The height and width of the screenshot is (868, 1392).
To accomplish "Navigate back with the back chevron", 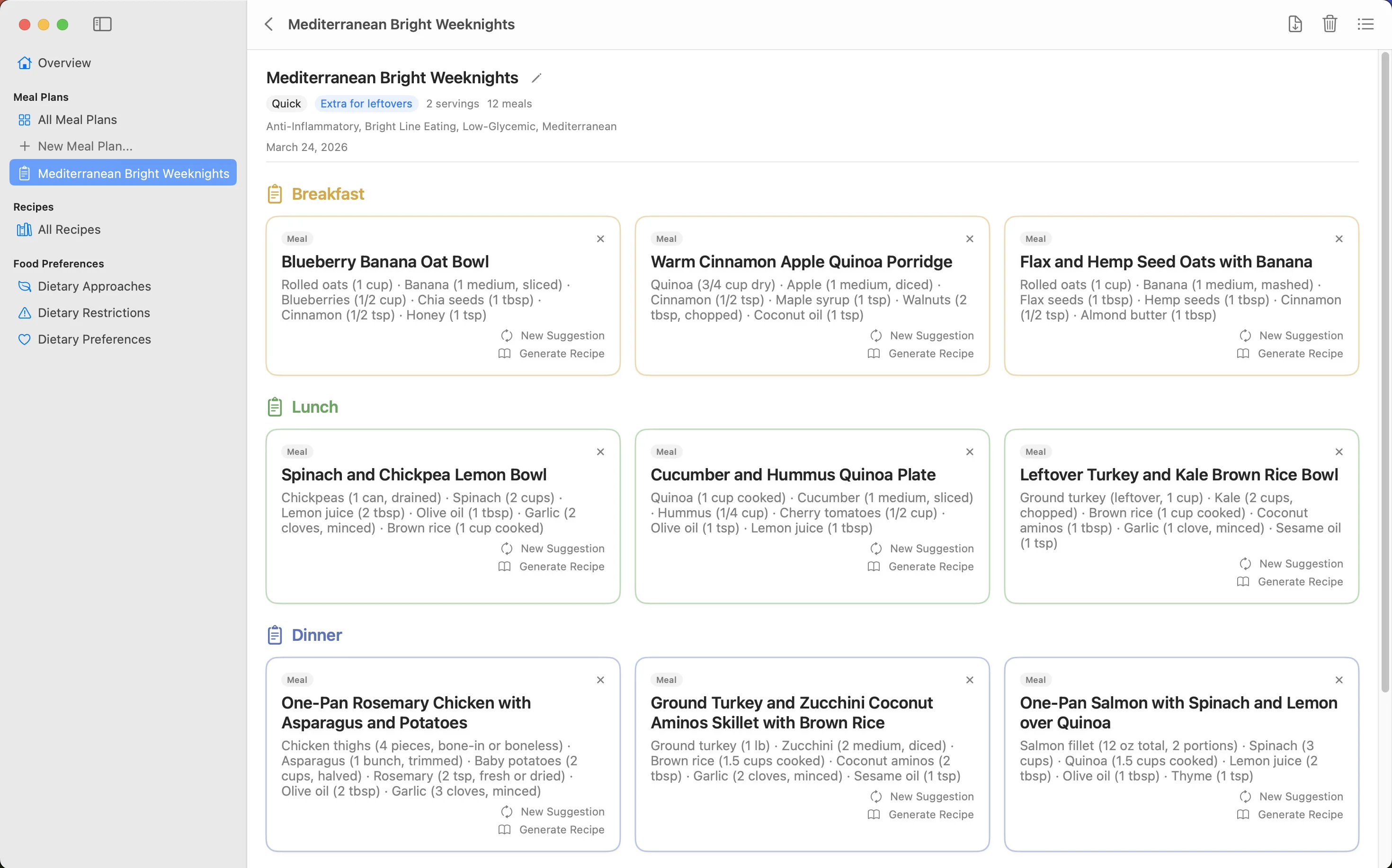I will pyautogui.click(x=268, y=24).
